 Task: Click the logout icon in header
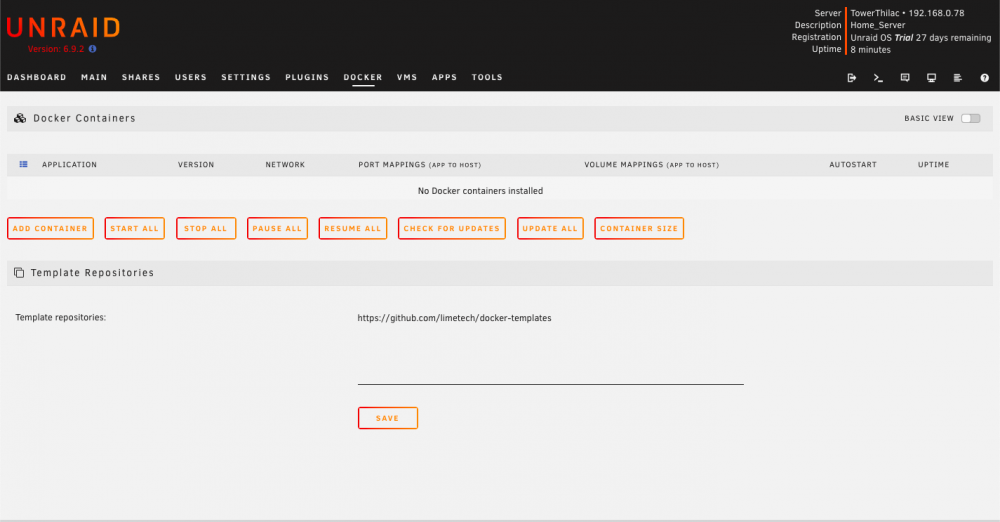851,78
